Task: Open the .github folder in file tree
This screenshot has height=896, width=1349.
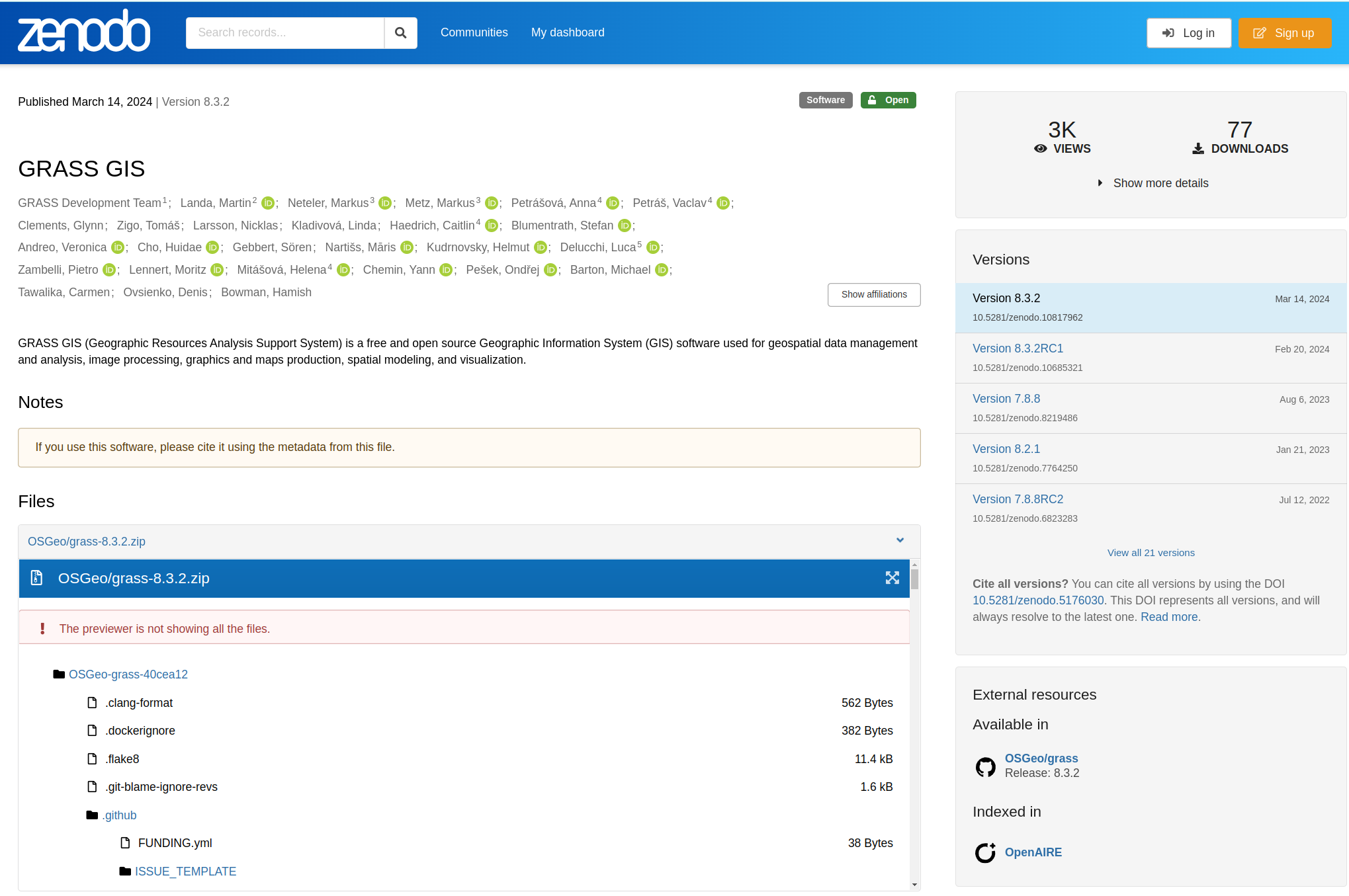Action: tap(119, 815)
